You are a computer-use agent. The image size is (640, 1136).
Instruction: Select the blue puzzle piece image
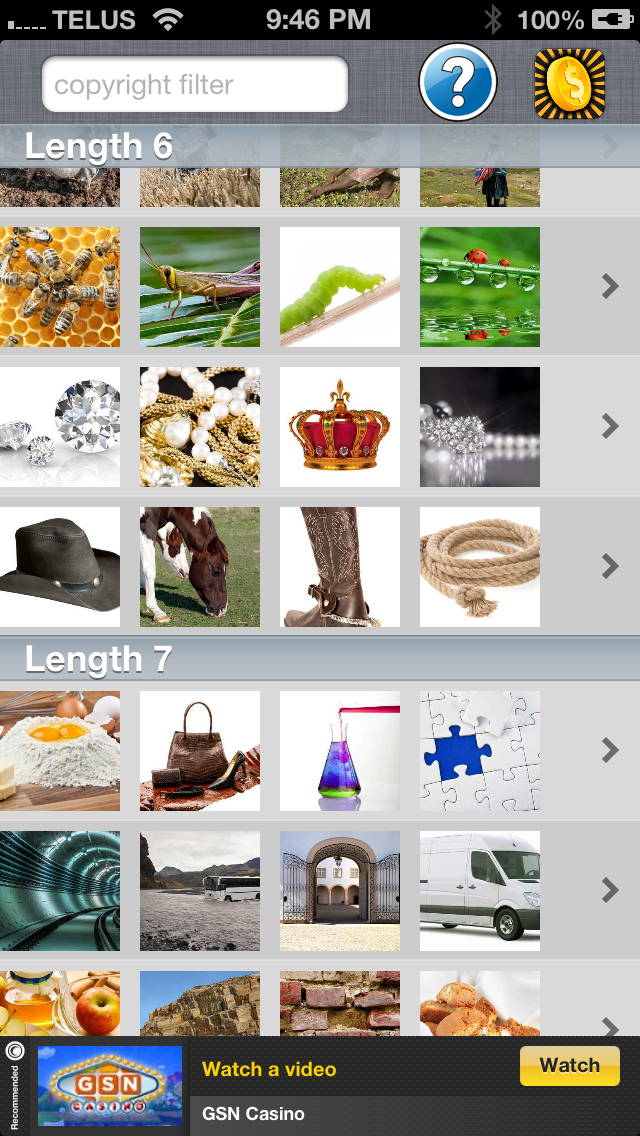(480, 751)
